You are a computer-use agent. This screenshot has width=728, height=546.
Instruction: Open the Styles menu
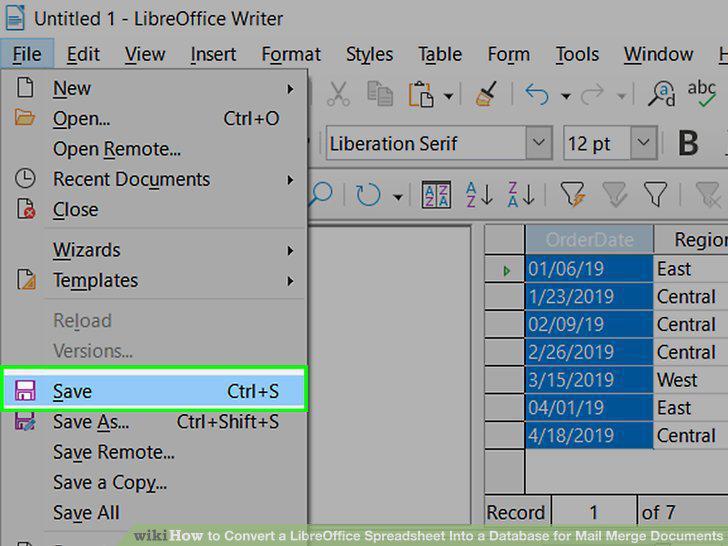click(370, 54)
